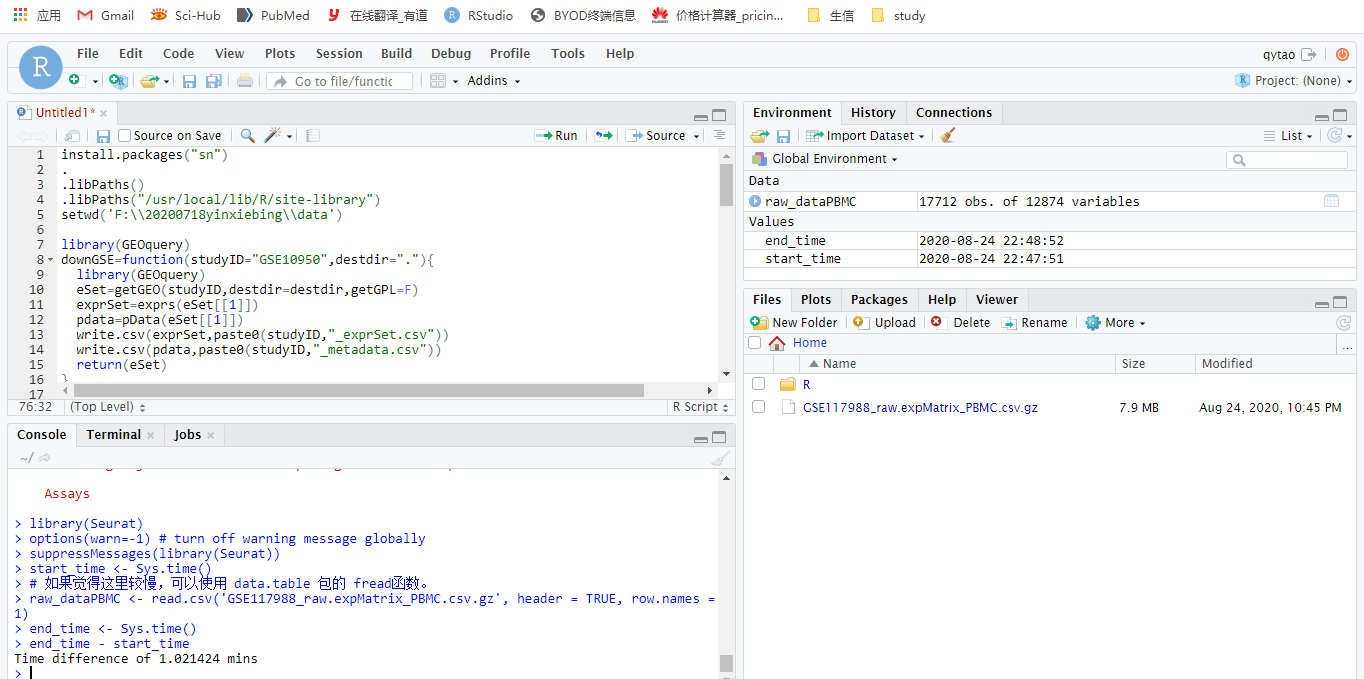This screenshot has width=1364, height=679.
Task: Click editor horizontal scrollbar thumb
Action: [359, 390]
